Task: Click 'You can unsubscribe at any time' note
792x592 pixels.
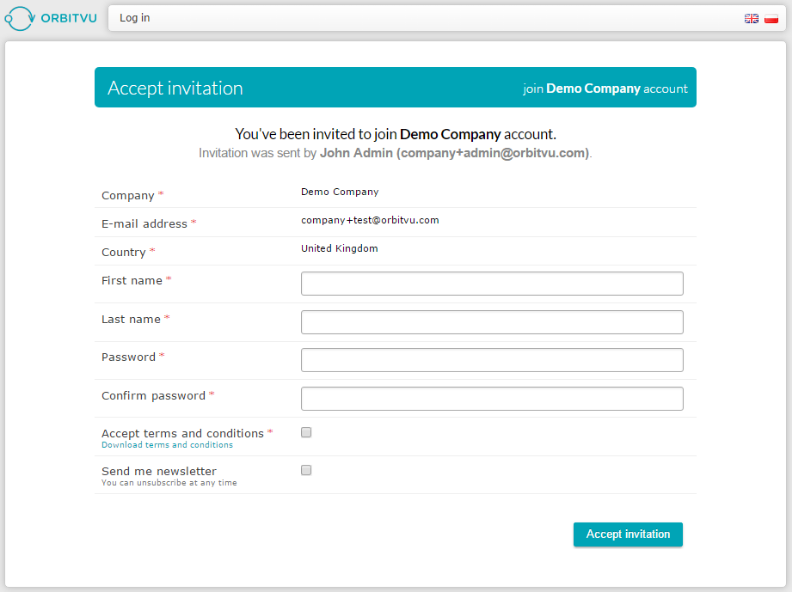Action: click(x=169, y=483)
